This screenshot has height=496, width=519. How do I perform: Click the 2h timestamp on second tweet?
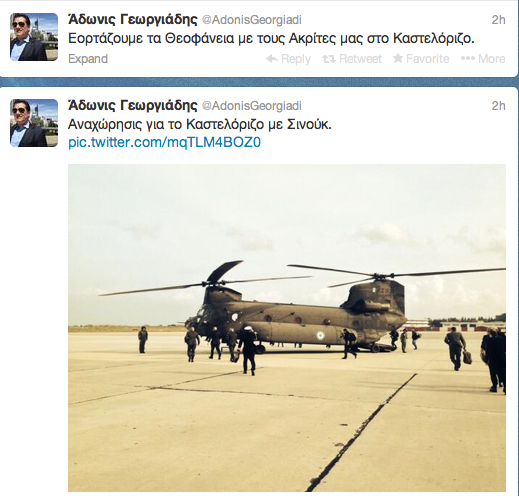498,106
